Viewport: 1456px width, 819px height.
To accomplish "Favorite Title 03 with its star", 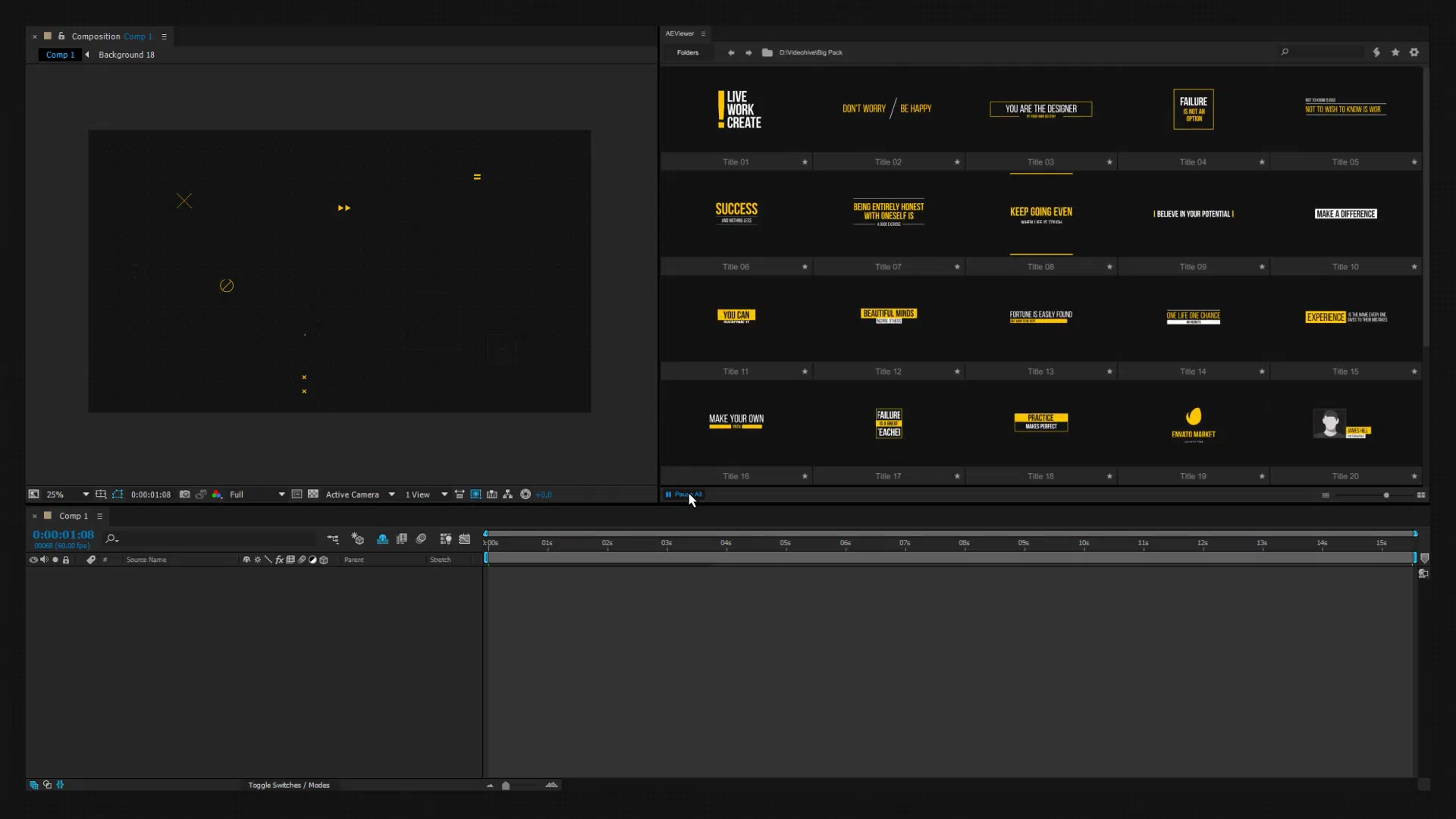I will click(x=1109, y=162).
